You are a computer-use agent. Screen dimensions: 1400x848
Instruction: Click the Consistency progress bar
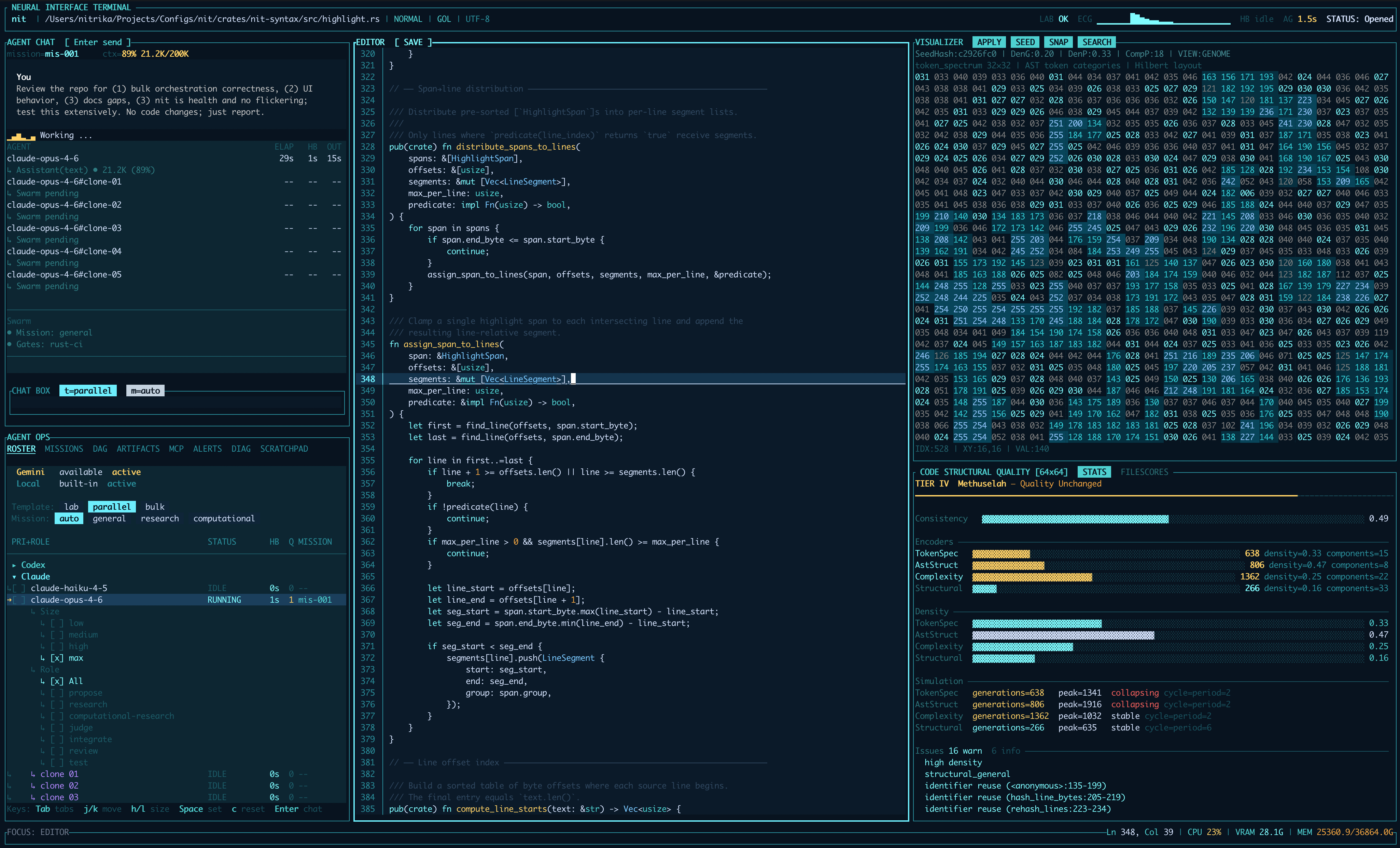pos(1173,518)
